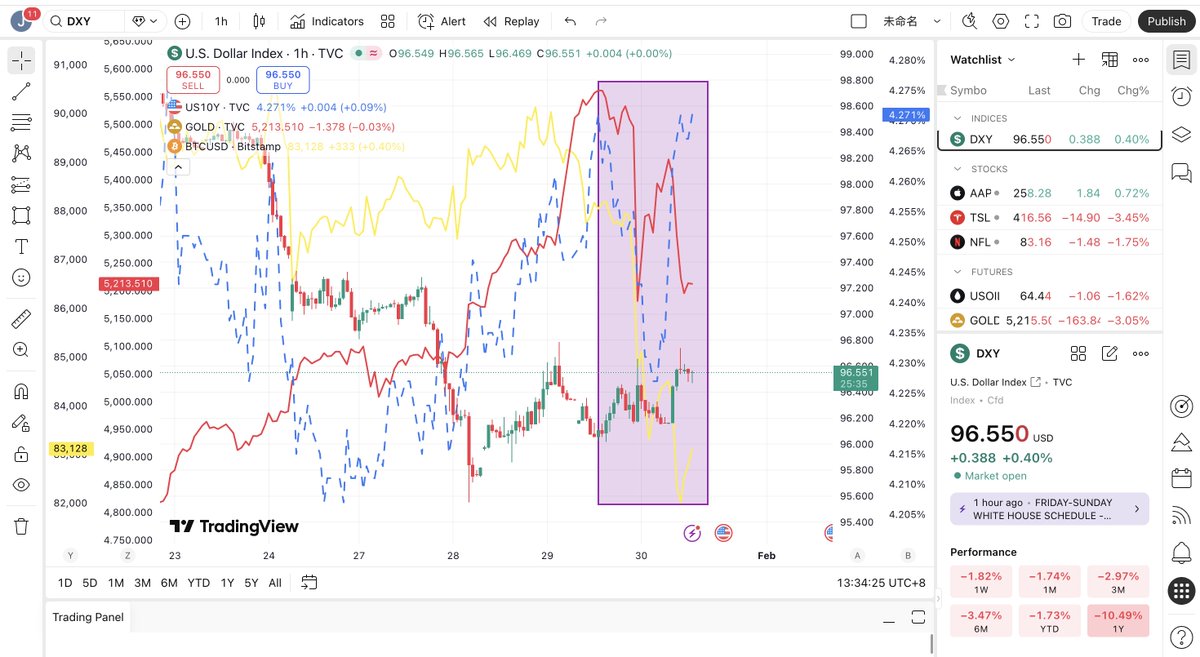
Task: Select the 5D time range
Action: [90, 583]
